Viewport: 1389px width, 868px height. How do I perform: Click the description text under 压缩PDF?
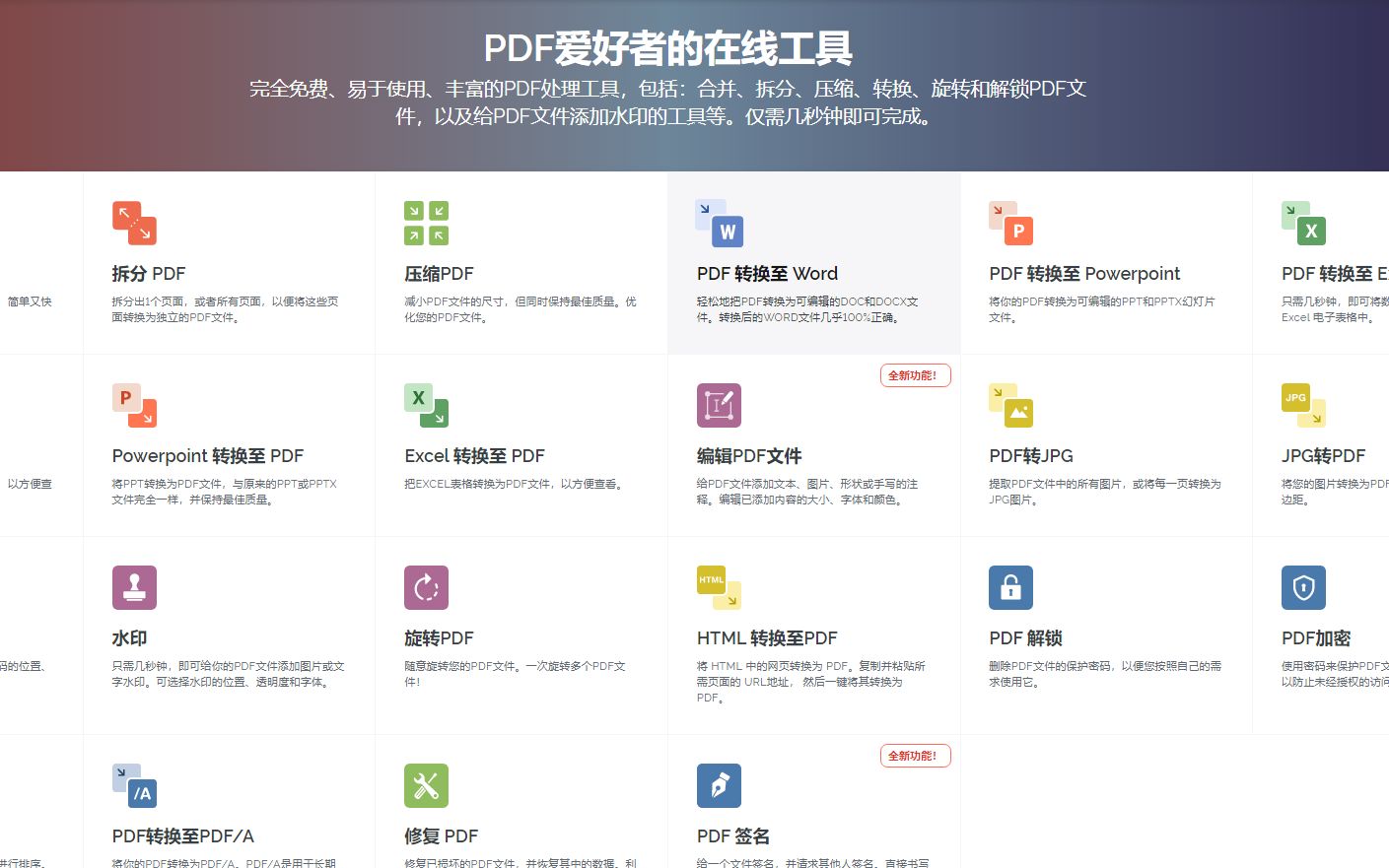[521, 309]
